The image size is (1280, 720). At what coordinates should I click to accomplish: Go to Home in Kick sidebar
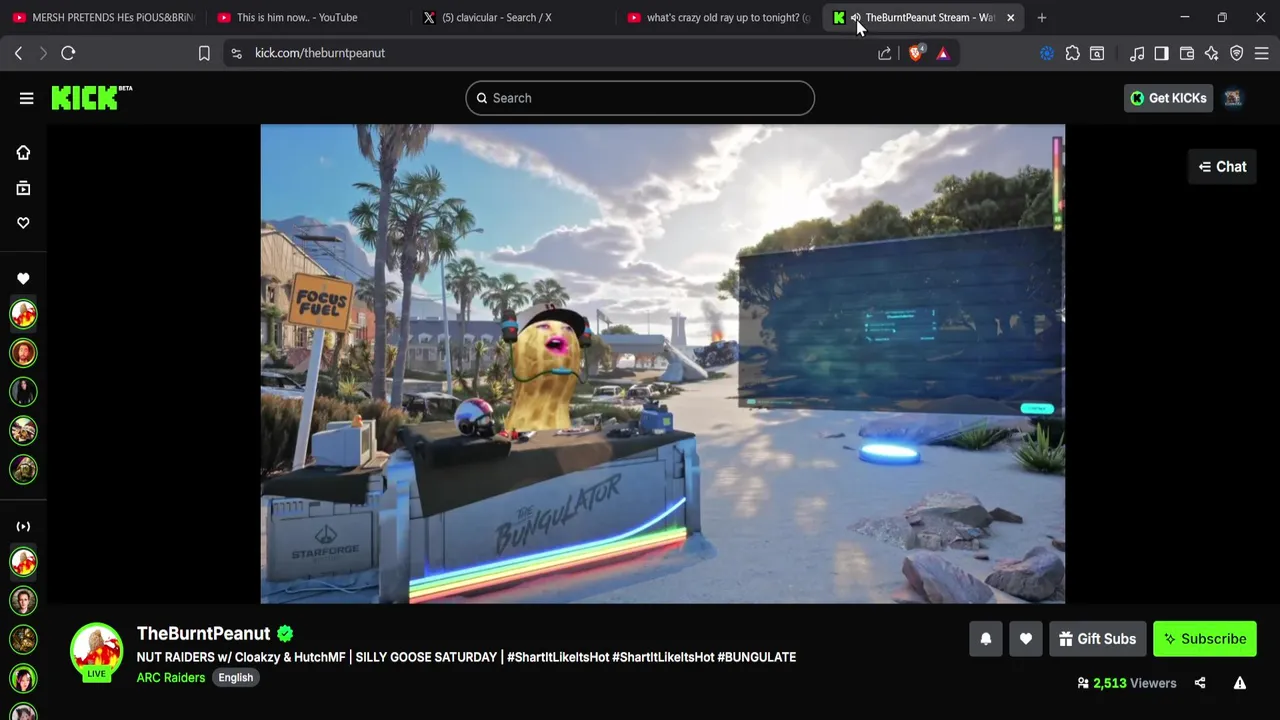point(23,153)
